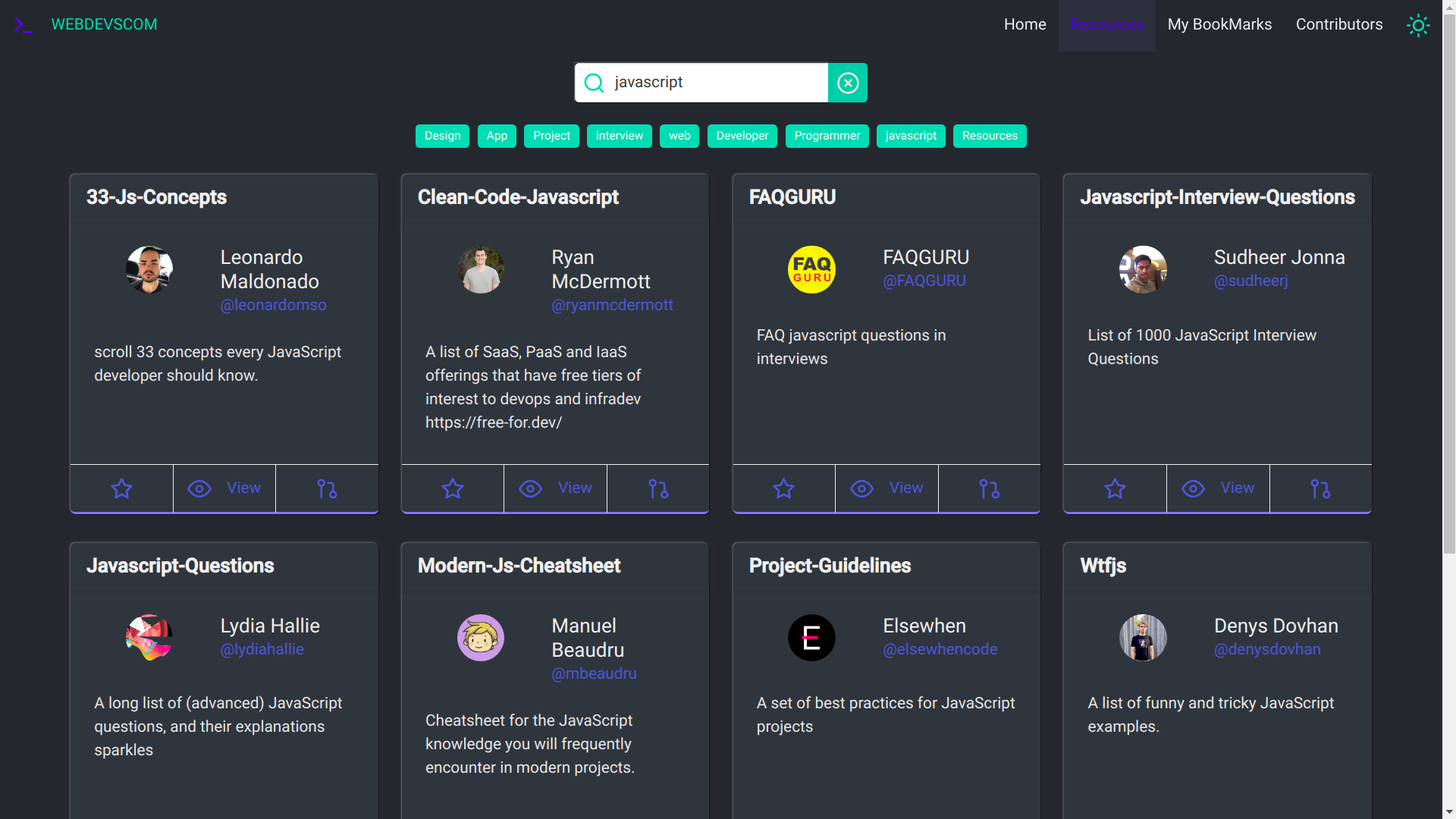Open the eye icon on Javascript-Interview-Questions card
Viewport: 1456px width, 819px height.
pyautogui.click(x=1193, y=489)
